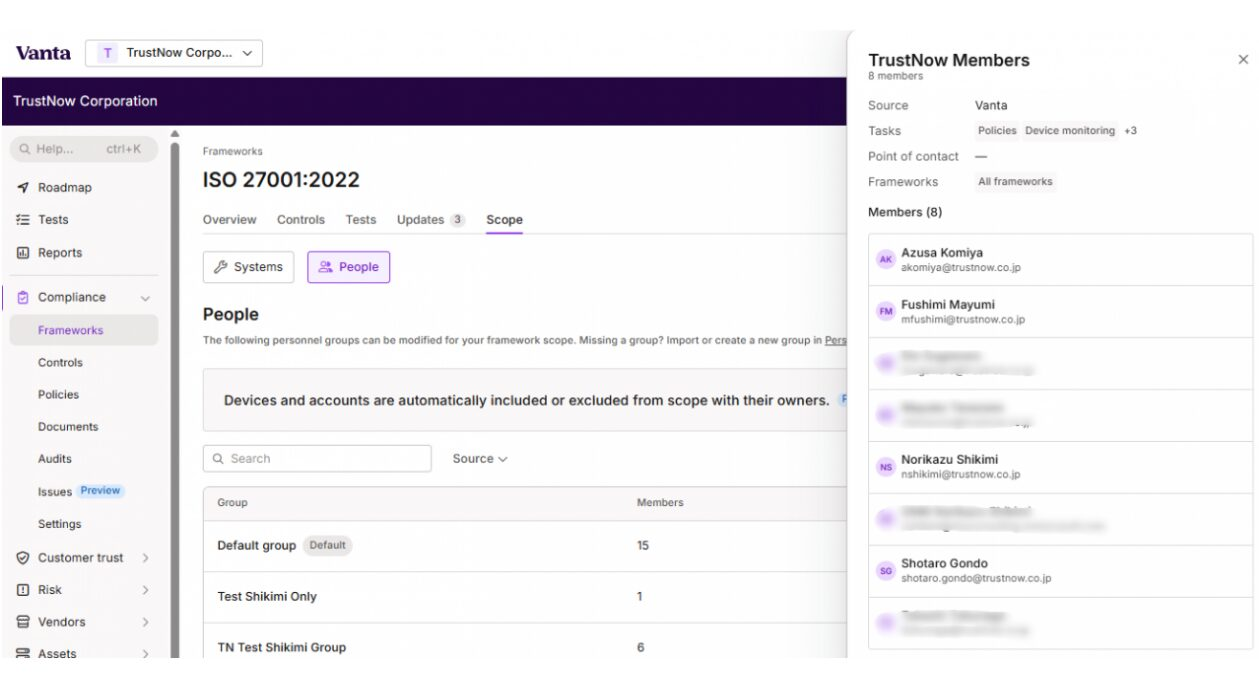Open the Source filter dropdown
This screenshot has height=690, width=1259.
point(480,459)
